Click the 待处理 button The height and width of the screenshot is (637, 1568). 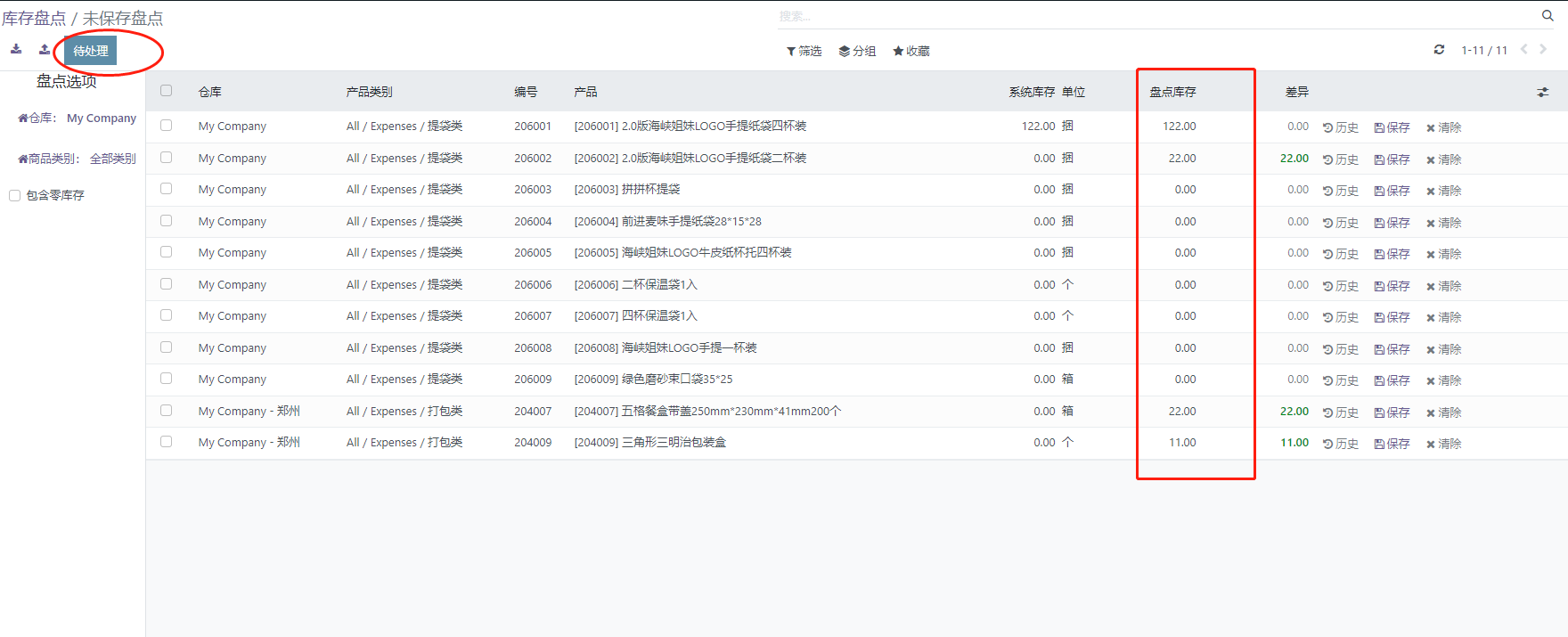pos(91,51)
